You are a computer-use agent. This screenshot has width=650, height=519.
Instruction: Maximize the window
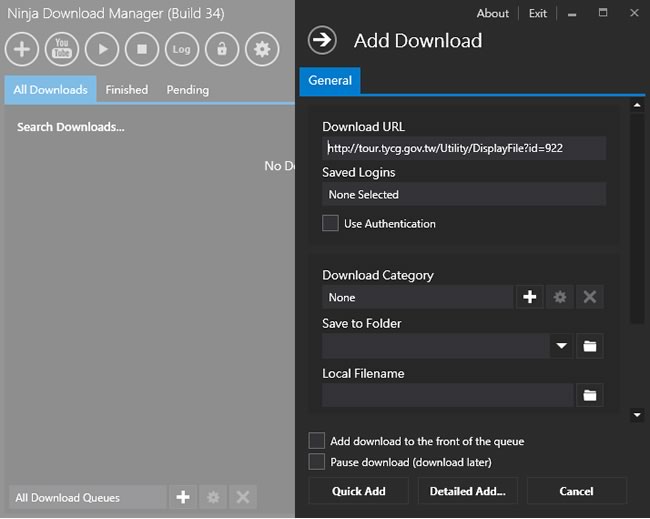[603, 13]
